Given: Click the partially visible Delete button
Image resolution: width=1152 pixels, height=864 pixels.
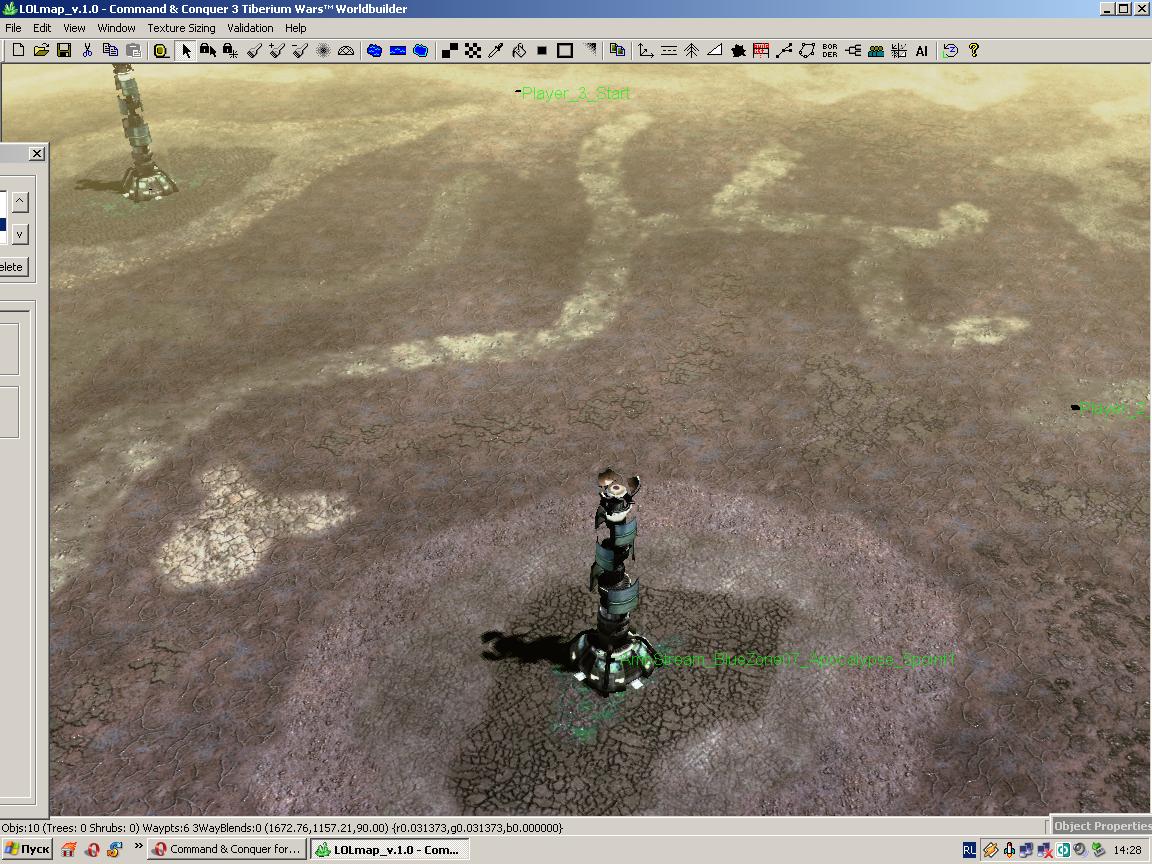Looking at the screenshot, I should [x=14, y=267].
